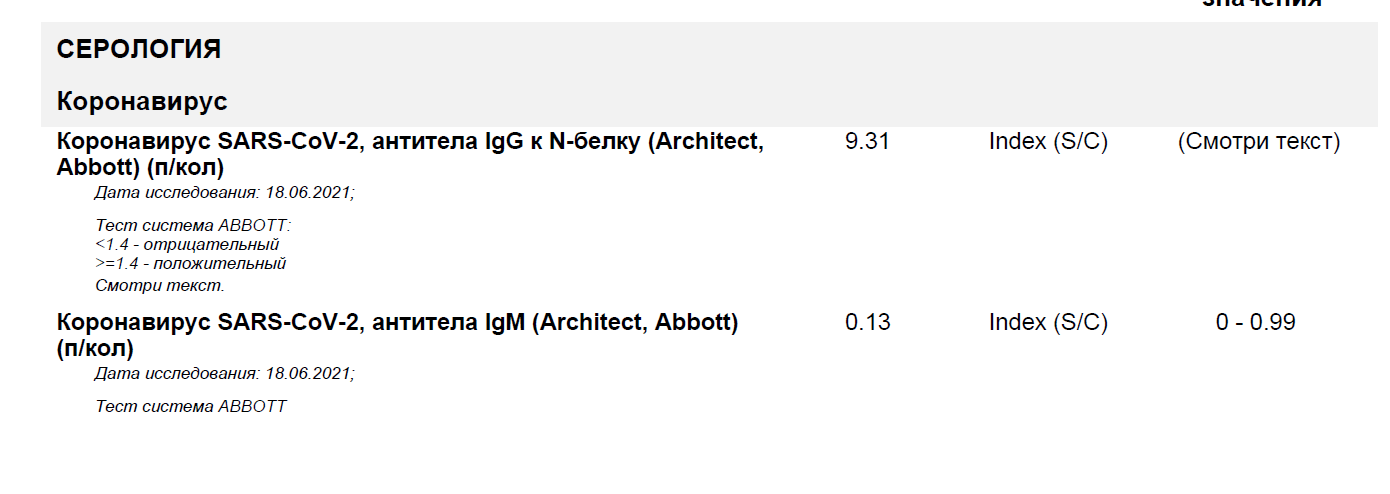Click the IgM research date line
The width and height of the screenshot is (1390, 494).
tap(224, 374)
